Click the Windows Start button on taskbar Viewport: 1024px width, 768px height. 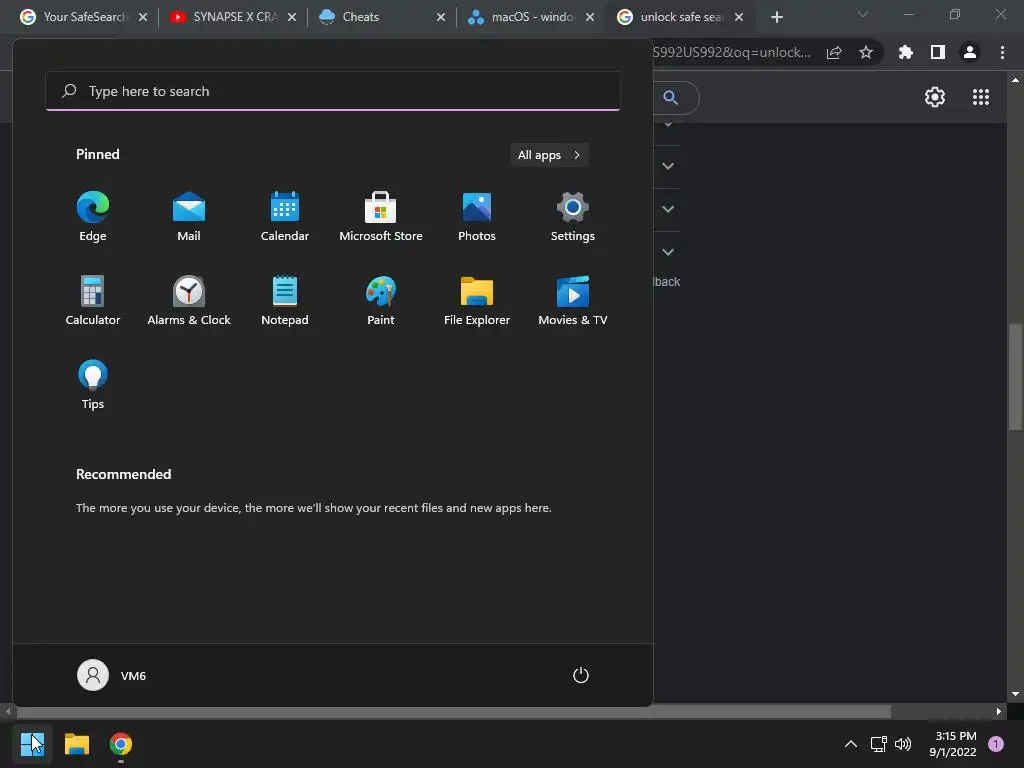(32, 744)
